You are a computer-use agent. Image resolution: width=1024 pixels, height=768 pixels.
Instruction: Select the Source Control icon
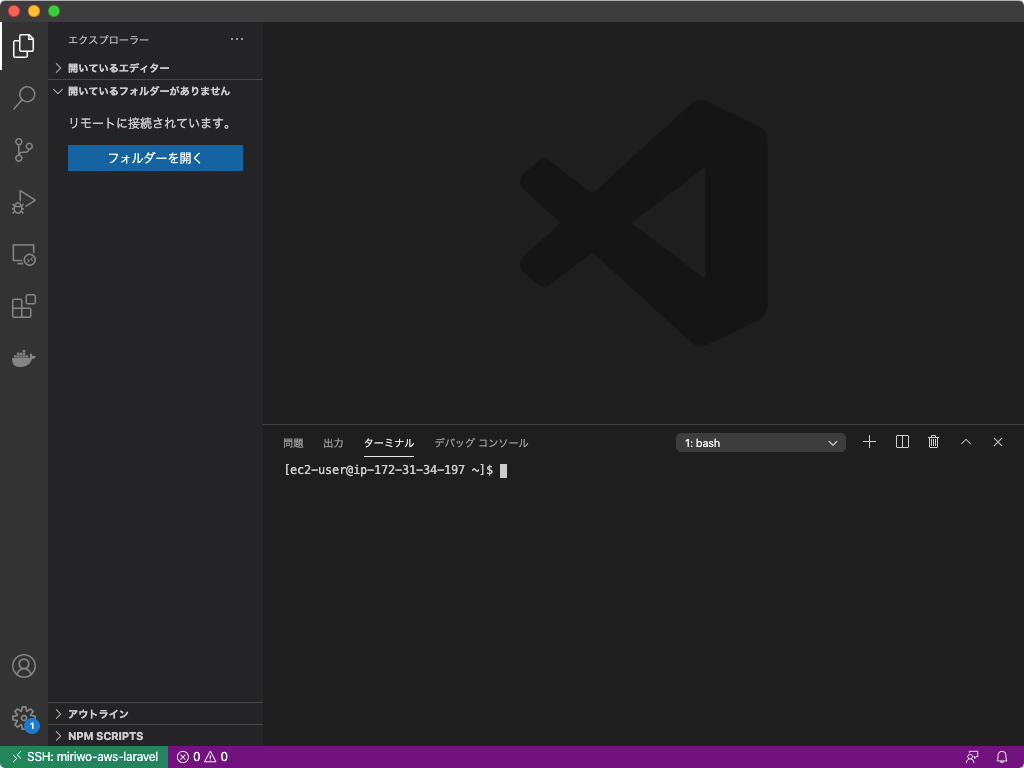23,150
